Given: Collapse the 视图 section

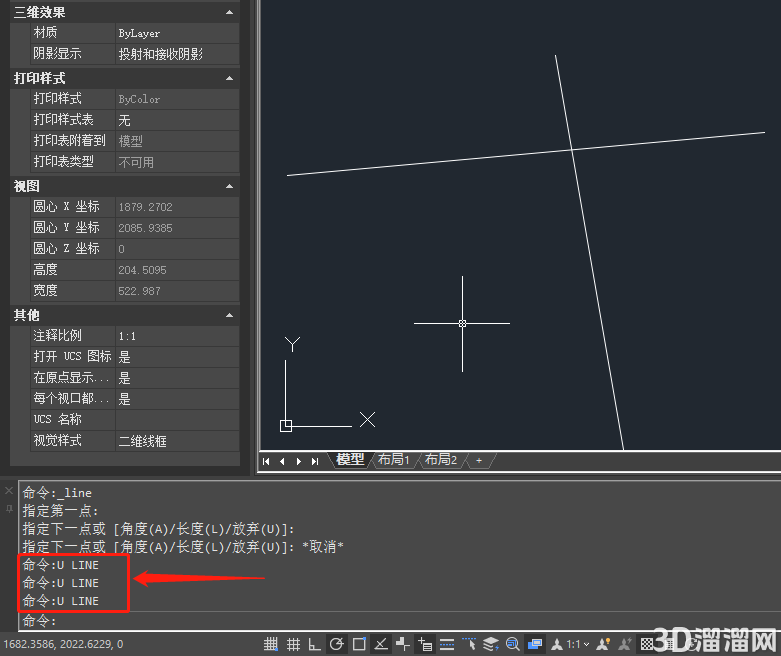Looking at the screenshot, I should 229,186.
